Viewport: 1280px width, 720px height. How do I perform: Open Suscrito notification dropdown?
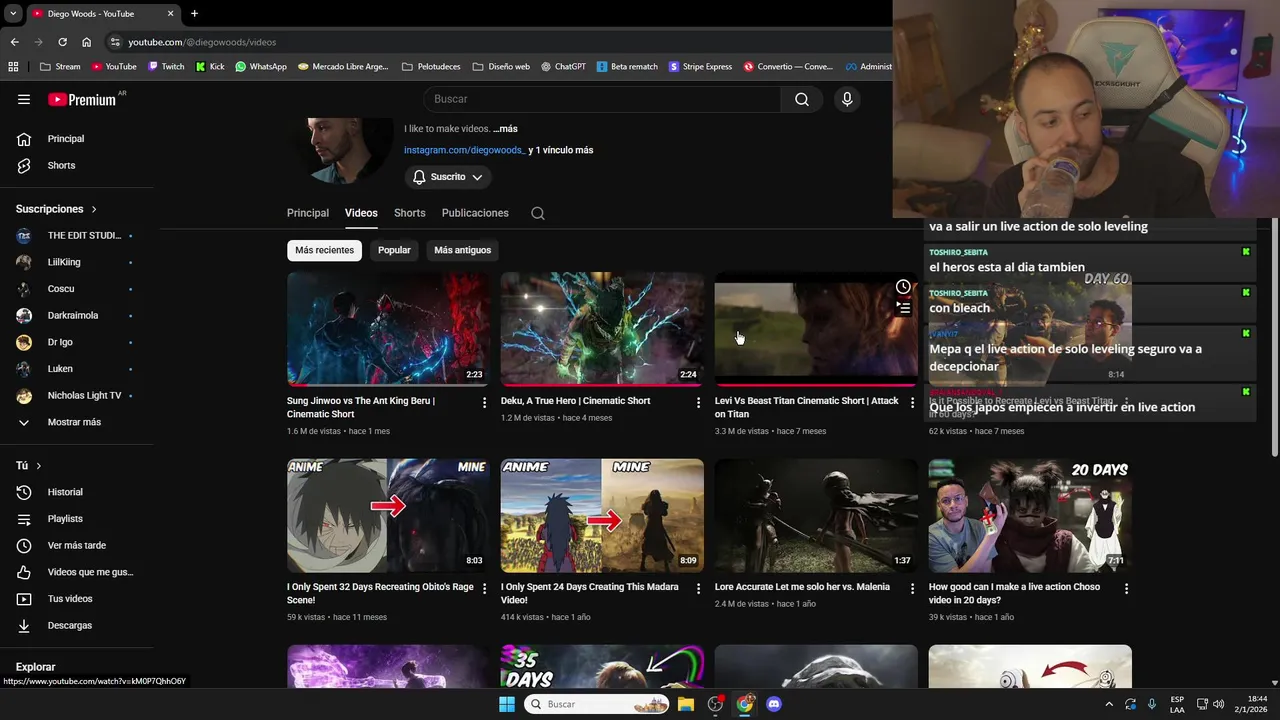448,177
